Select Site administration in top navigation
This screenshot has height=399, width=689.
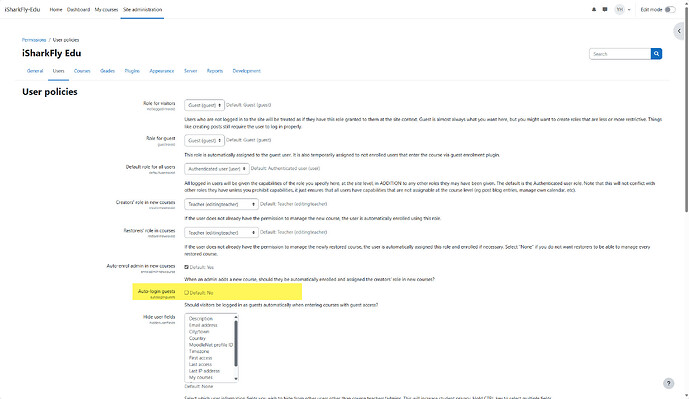tap(142, 9)
